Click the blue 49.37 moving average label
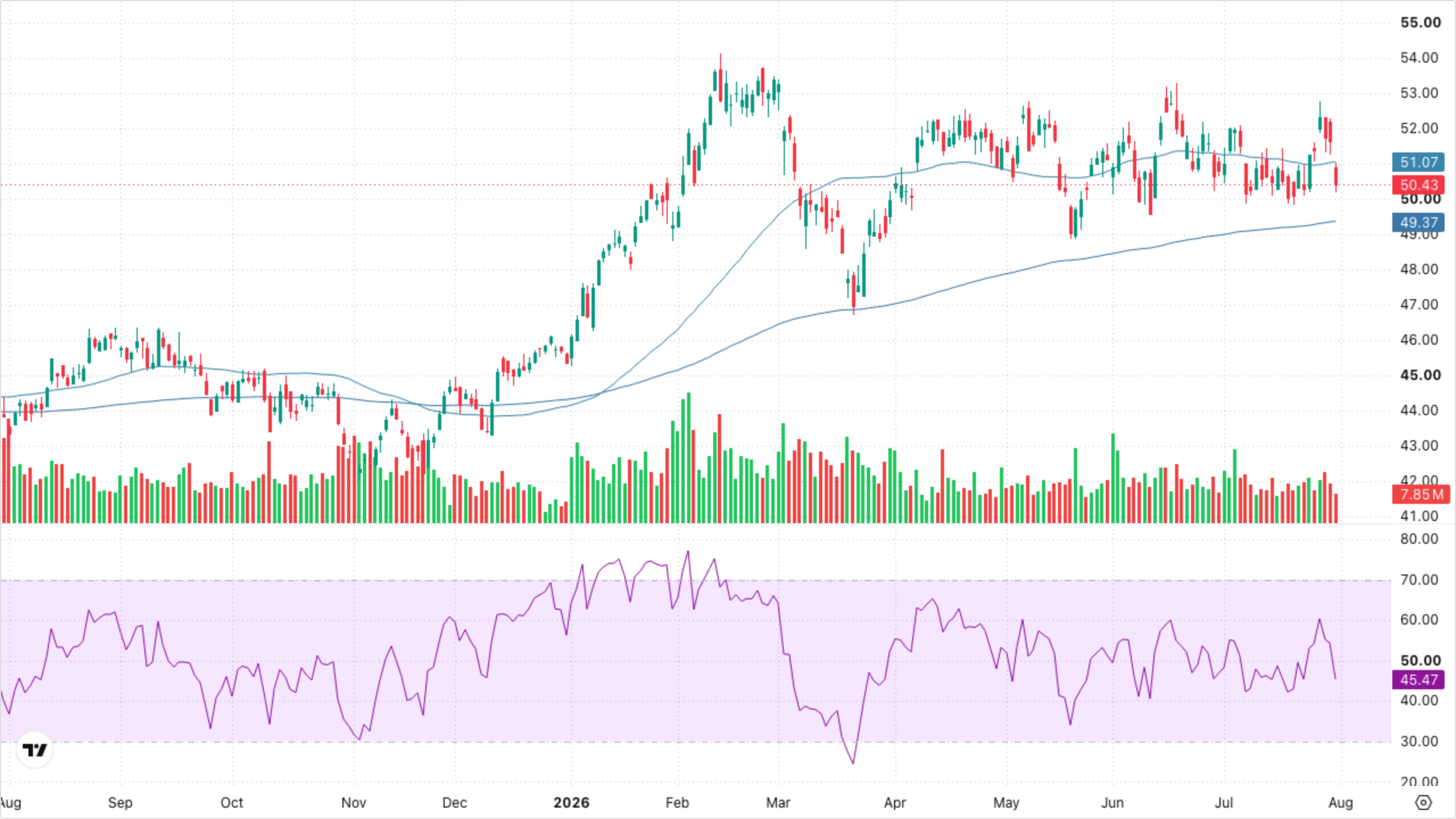The height and width of the screenshot is (819, 1456). 1418,222
